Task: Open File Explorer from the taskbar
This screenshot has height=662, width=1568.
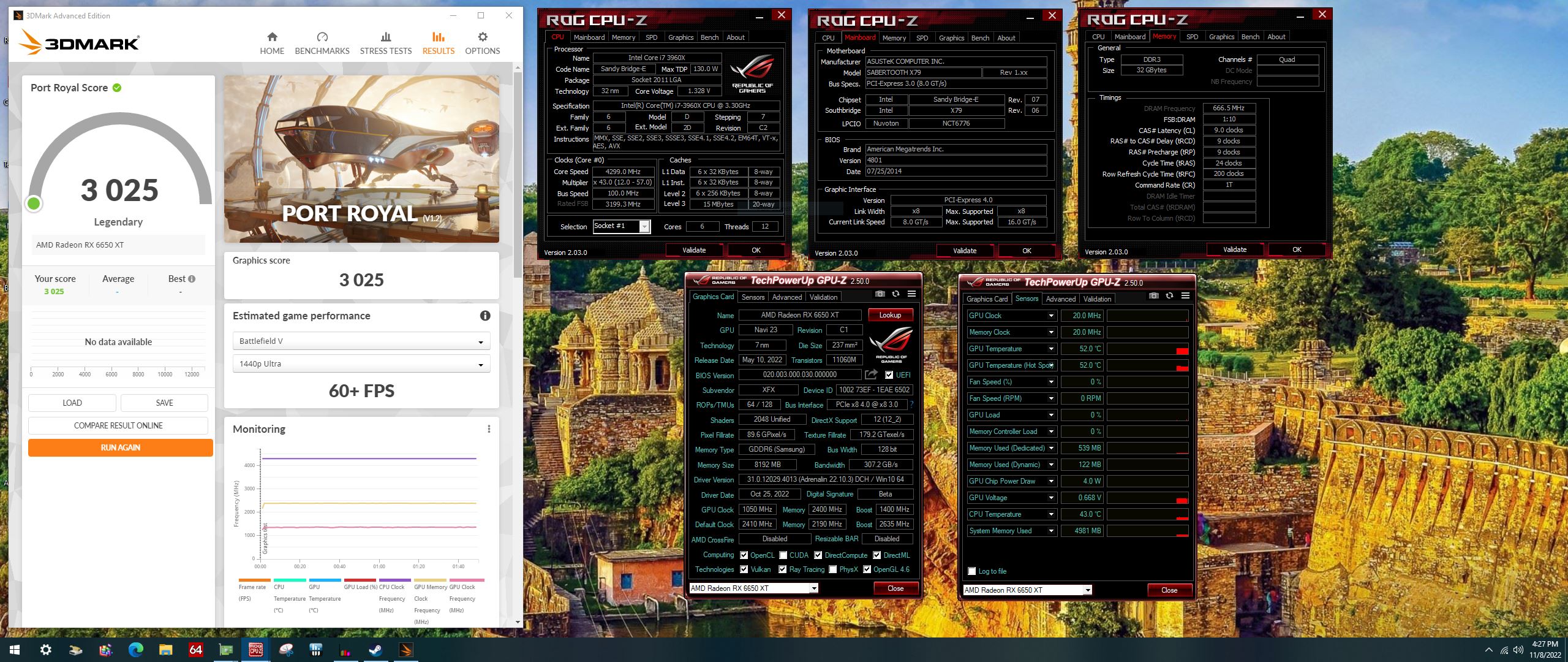Action: click(x=165, y=650)
